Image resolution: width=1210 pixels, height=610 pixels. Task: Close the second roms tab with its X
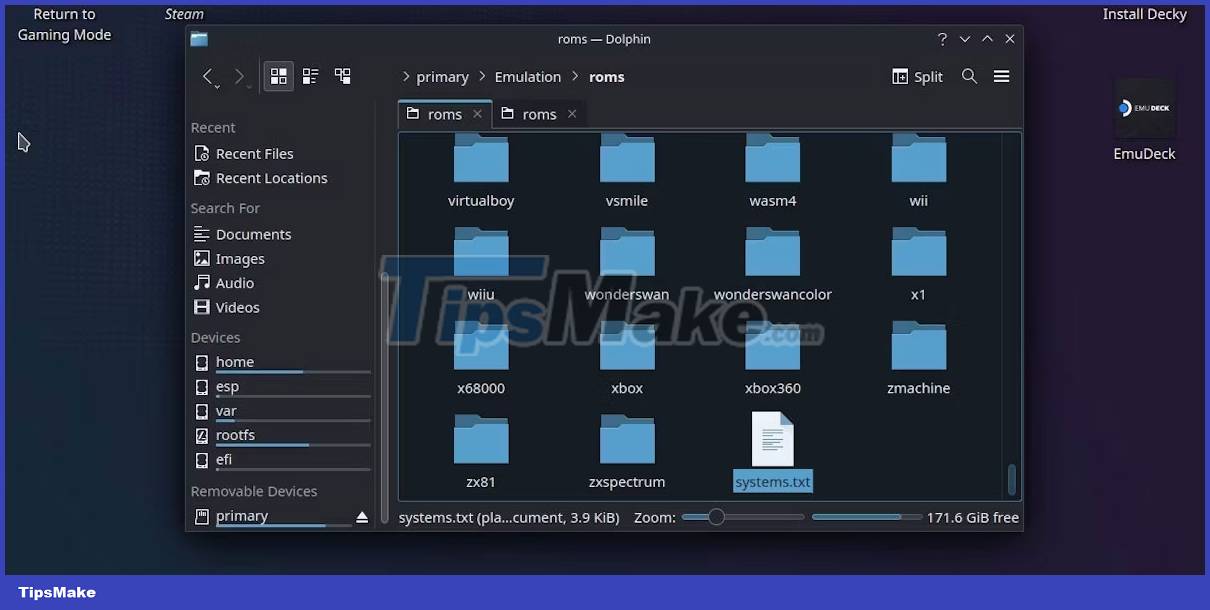click(571, 114)
